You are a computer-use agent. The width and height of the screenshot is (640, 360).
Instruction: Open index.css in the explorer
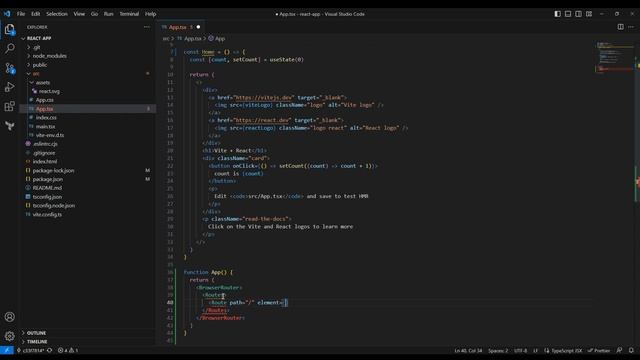46,118
